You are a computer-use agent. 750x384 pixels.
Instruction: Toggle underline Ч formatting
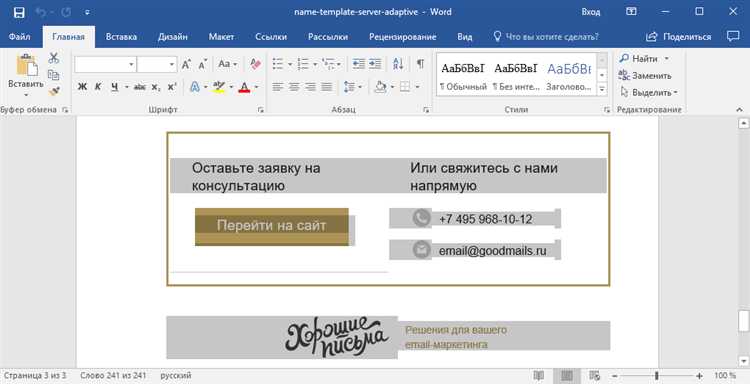click(114, 87)
